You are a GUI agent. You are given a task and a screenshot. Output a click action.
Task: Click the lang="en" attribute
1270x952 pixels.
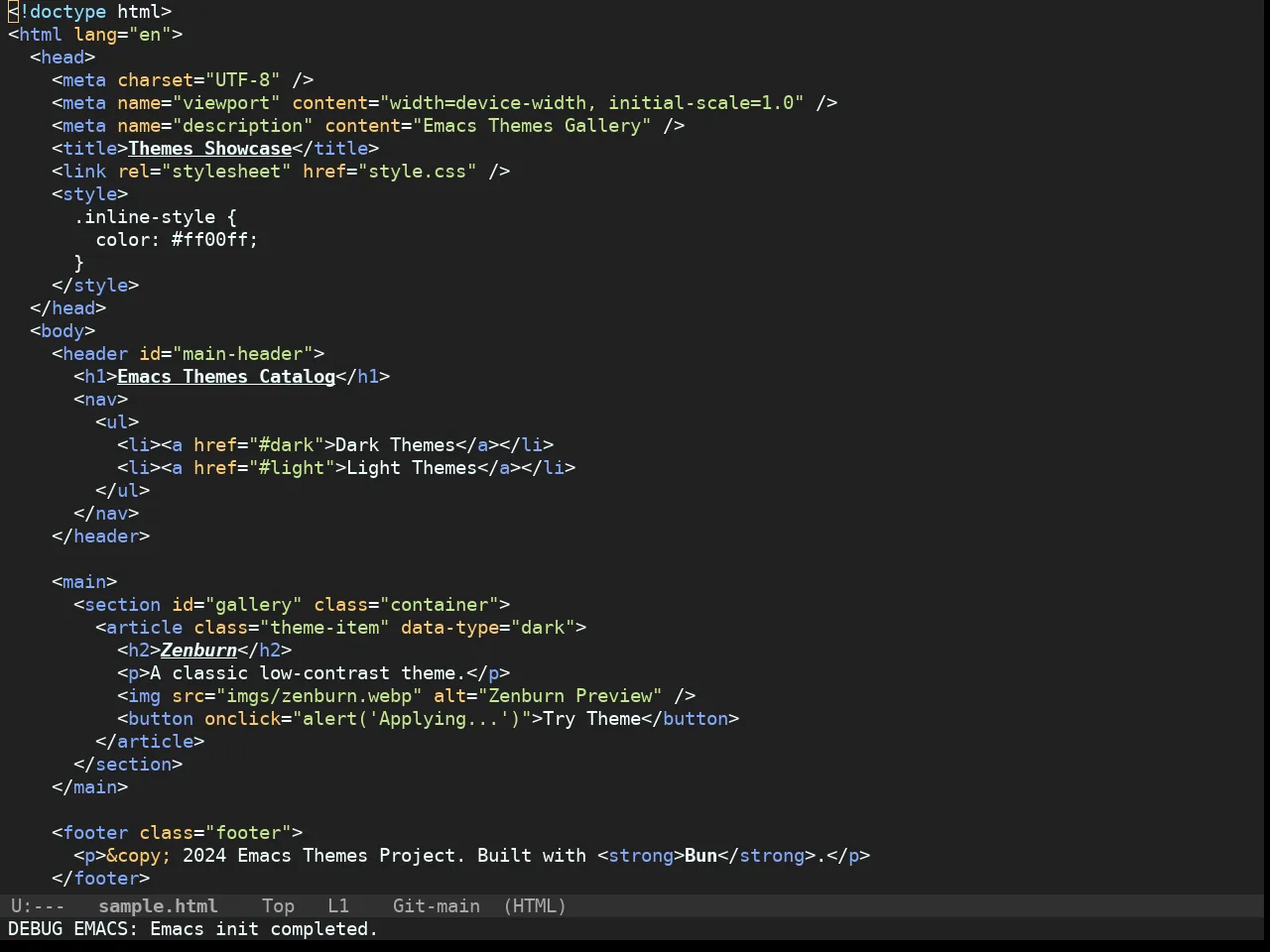[x=123, y=35]
